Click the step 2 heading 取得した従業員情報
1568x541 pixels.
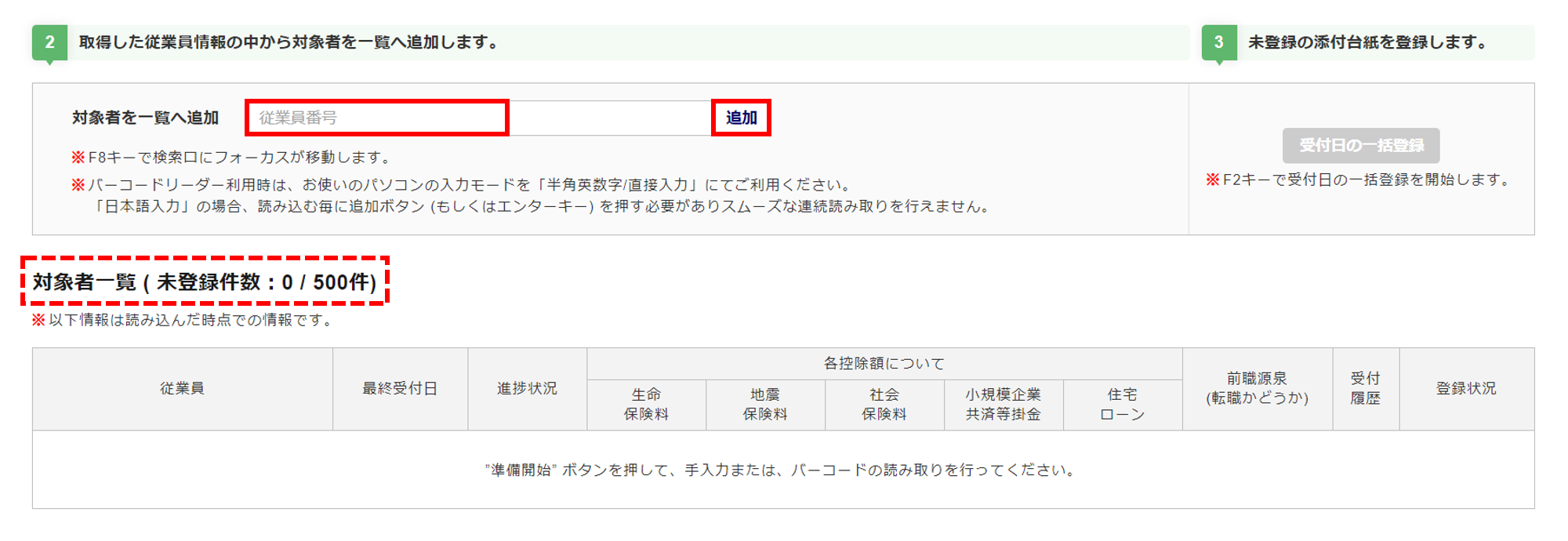click(289, 42)
